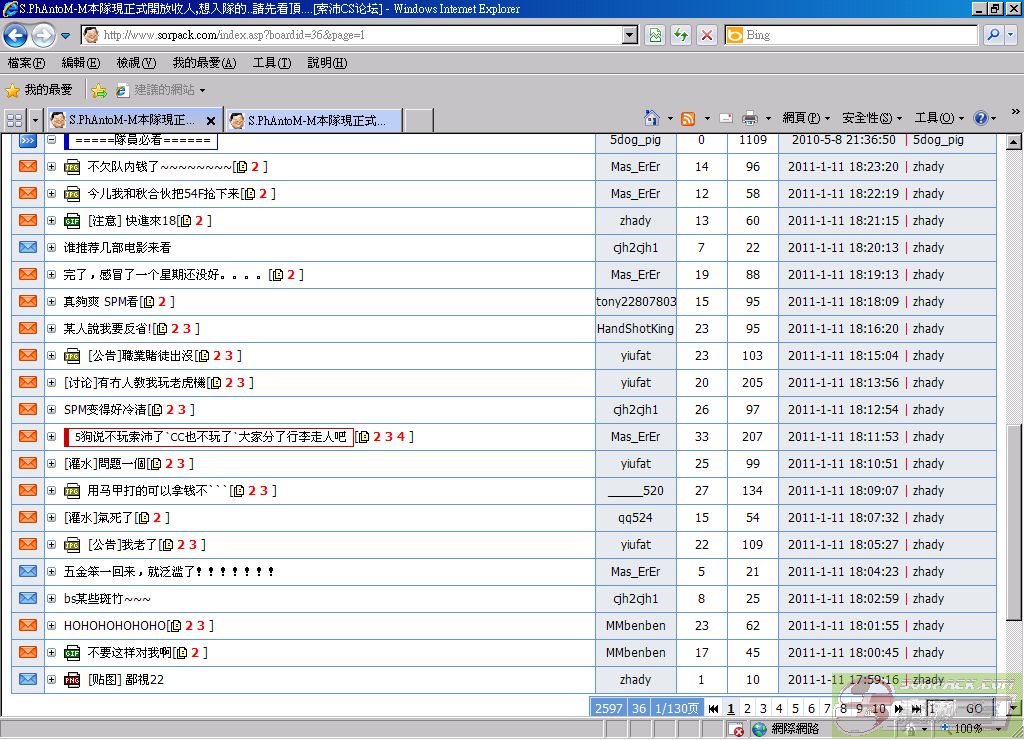
Task: Click the last page arrow in pagination
Action: 916,708
